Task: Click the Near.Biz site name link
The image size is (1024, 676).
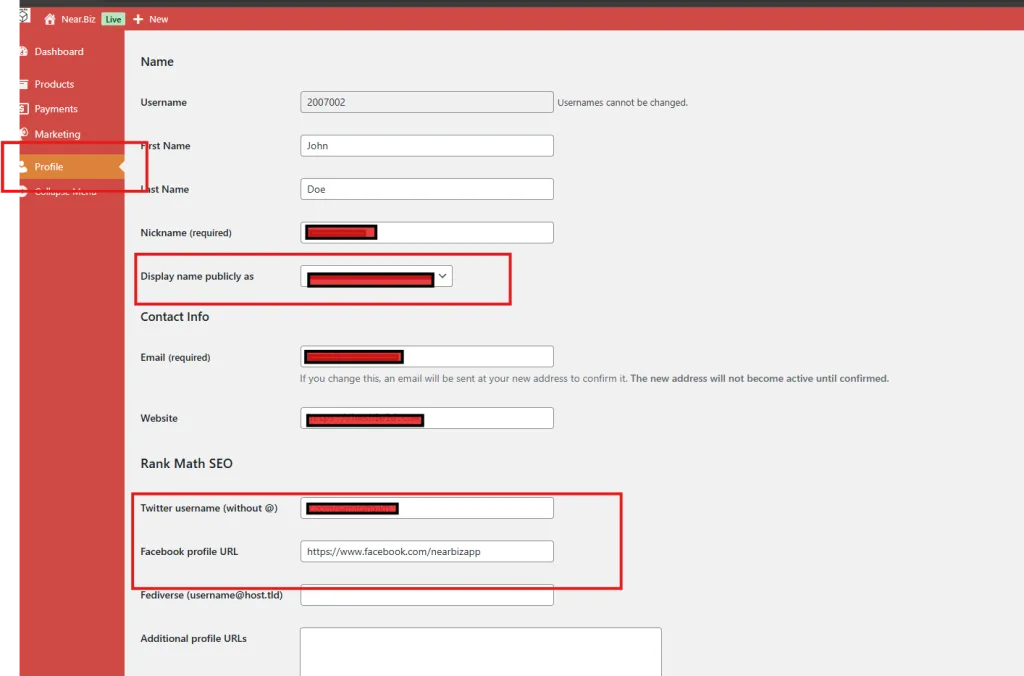Action: point(78,19)
